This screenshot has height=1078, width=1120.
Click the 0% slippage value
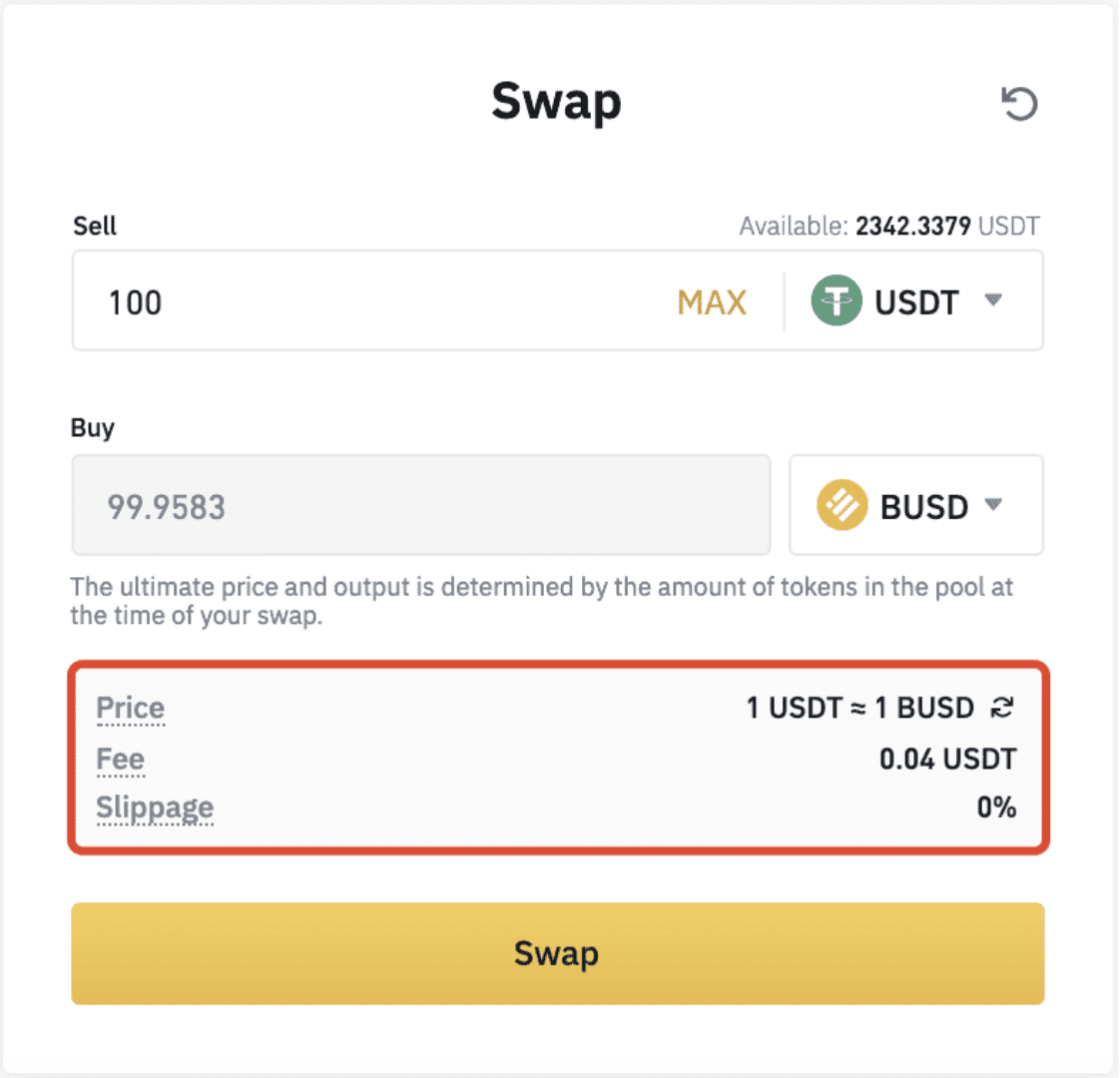996,808
